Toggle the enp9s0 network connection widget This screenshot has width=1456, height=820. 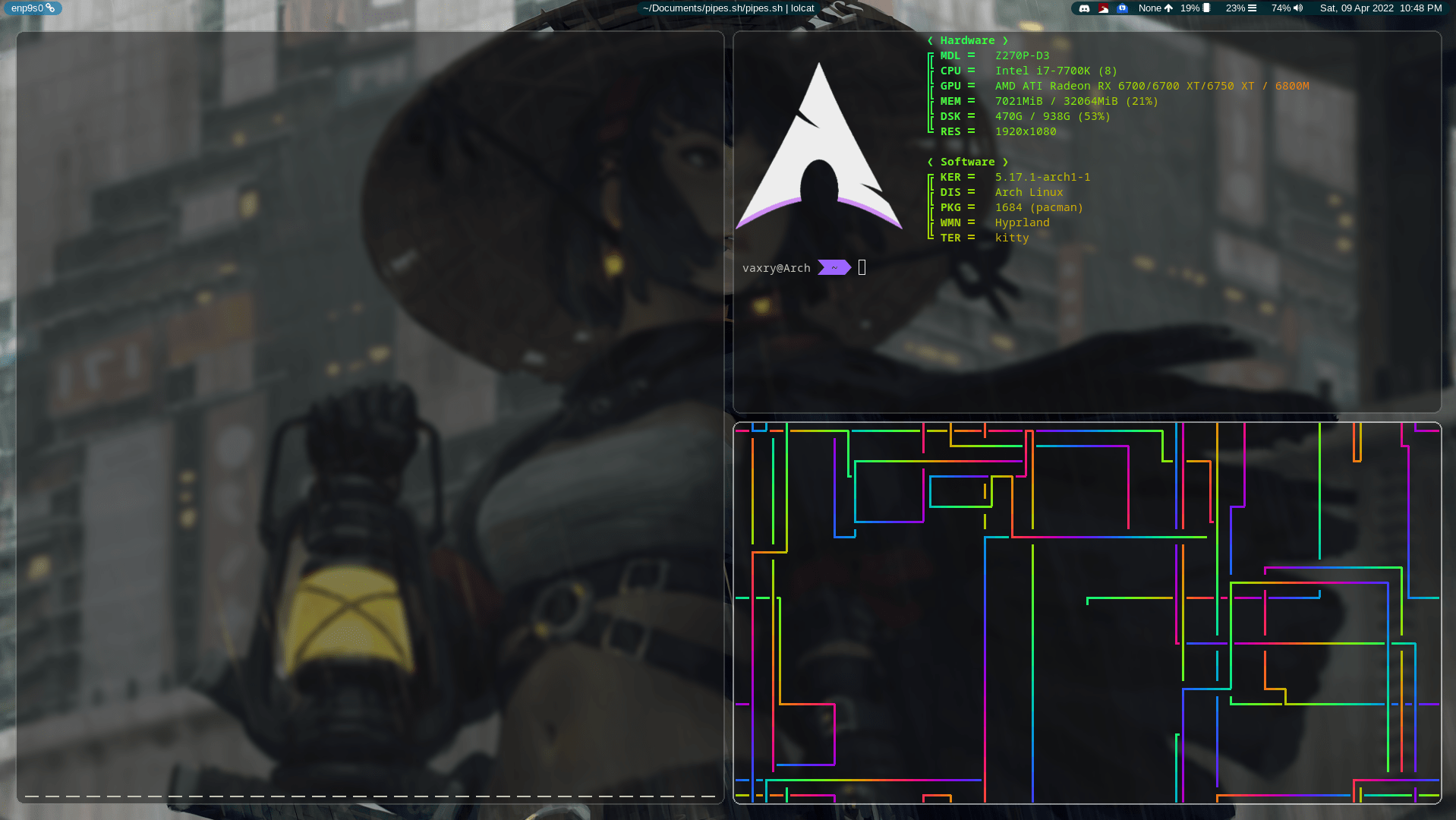tap(29, 8)
